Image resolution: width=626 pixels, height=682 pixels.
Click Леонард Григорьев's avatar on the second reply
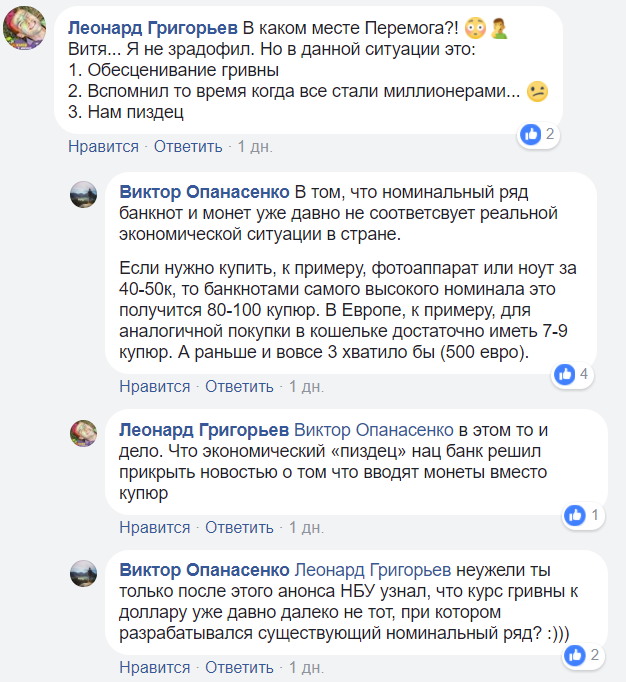(x=83, y=433)
